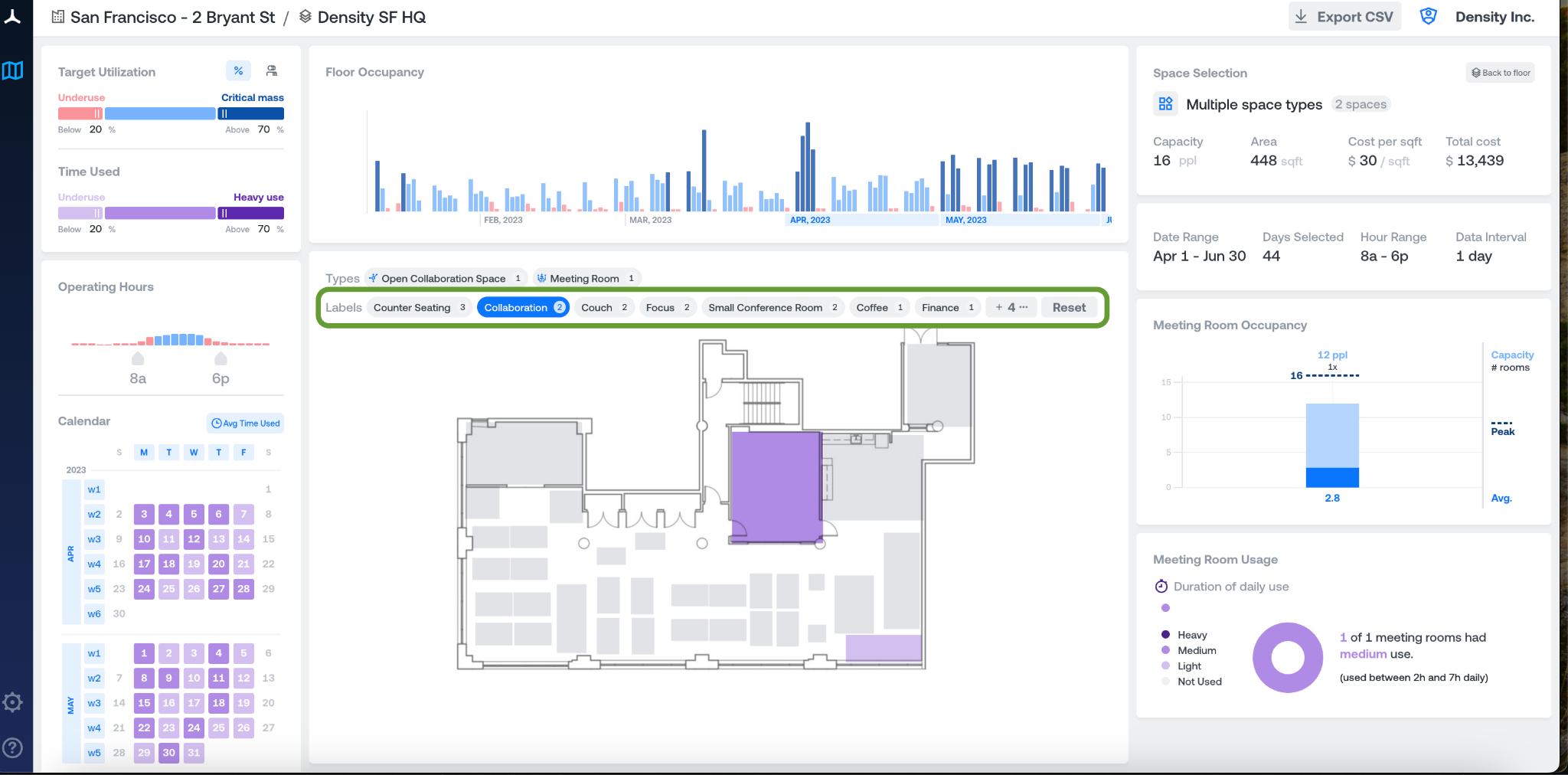
Task: Click the Date Range Apr 1 - Jun 30
Action: point(1200,256)
